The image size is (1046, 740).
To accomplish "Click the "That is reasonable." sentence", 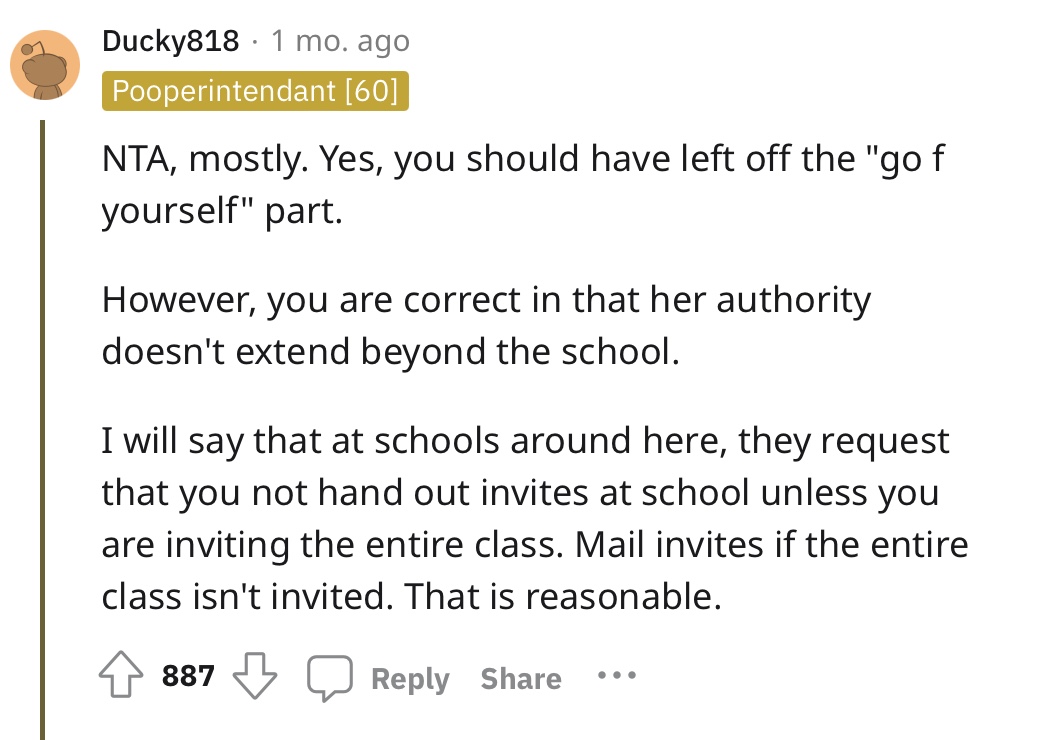I will click(562, 596).
